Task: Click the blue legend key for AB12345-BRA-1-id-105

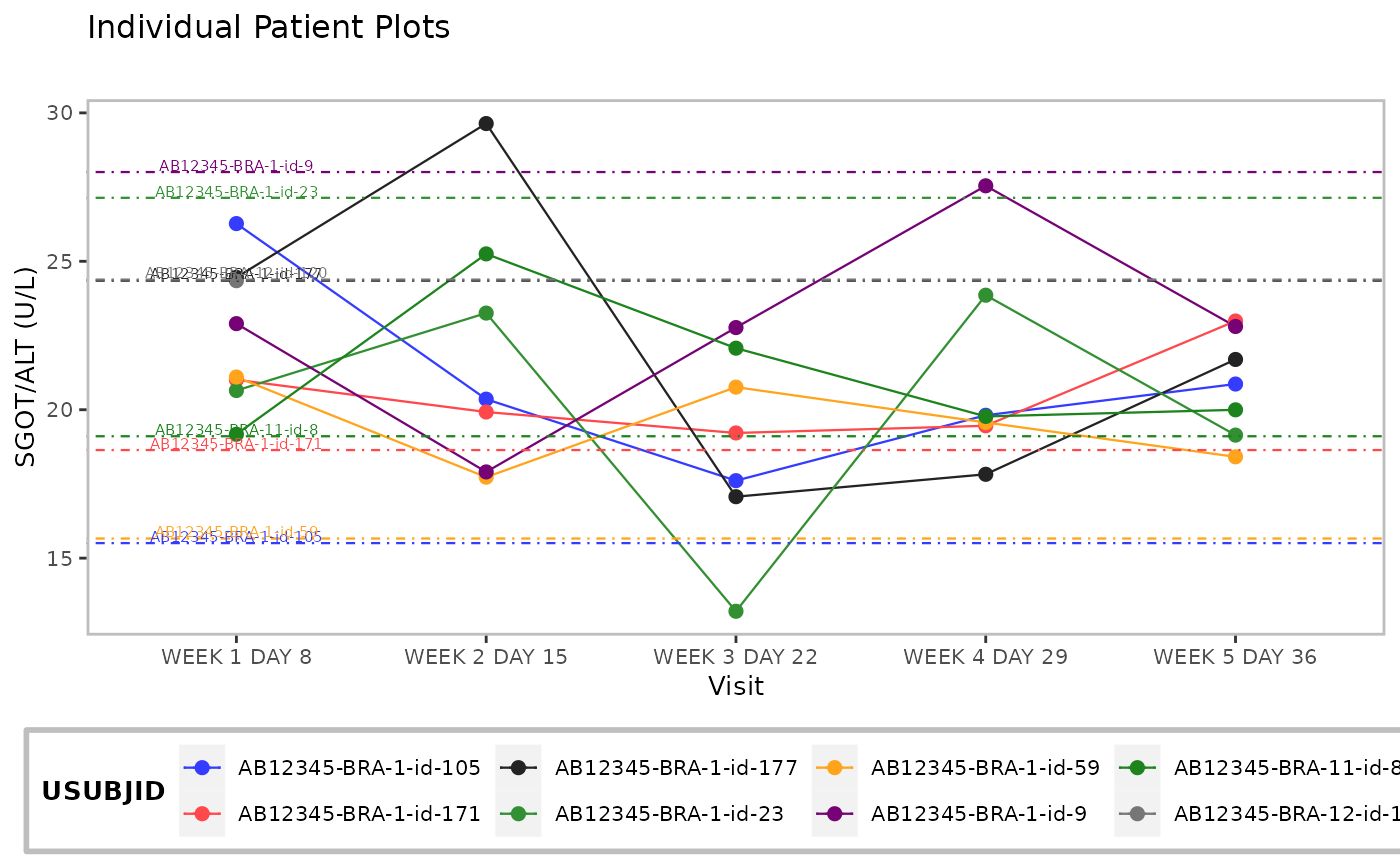Action: pos(202,768)
